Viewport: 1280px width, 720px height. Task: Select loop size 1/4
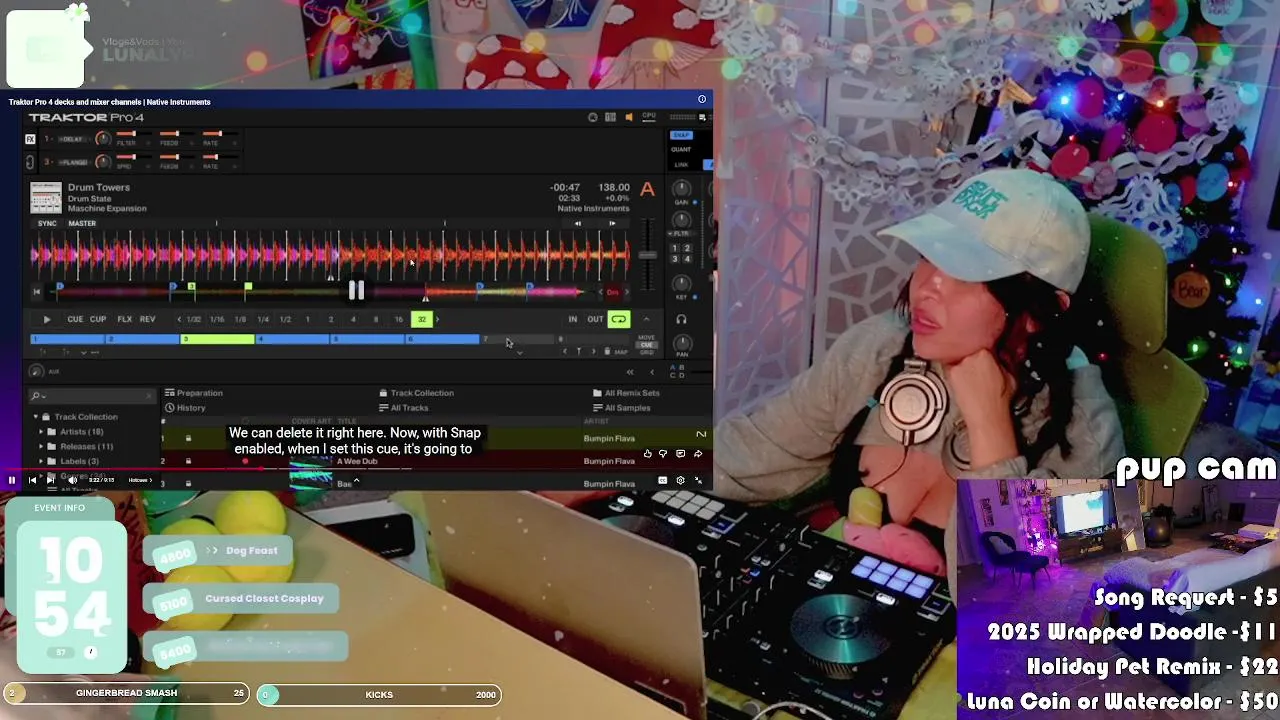[262, 319]
